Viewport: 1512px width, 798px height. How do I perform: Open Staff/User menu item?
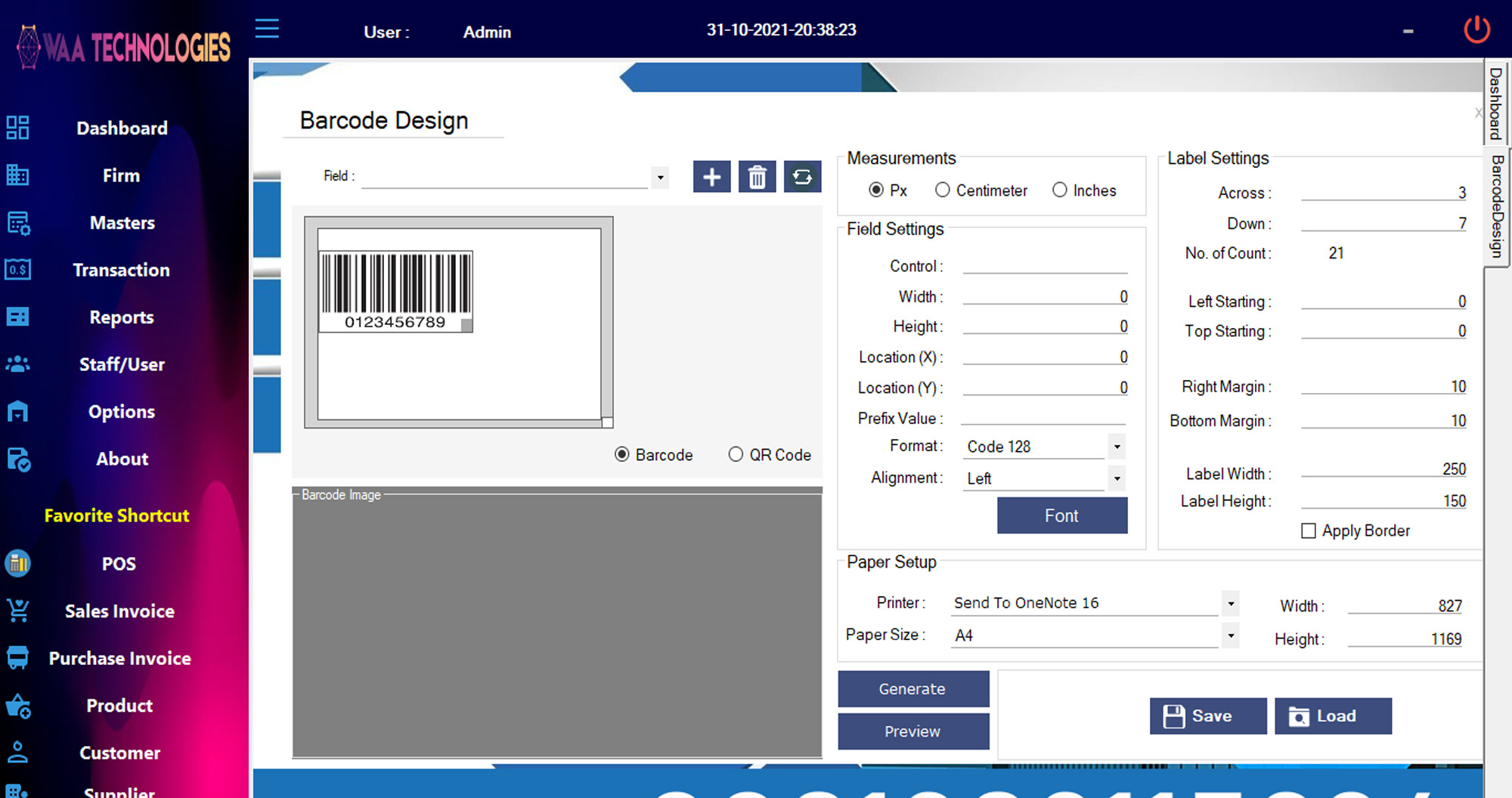(122, 364)
